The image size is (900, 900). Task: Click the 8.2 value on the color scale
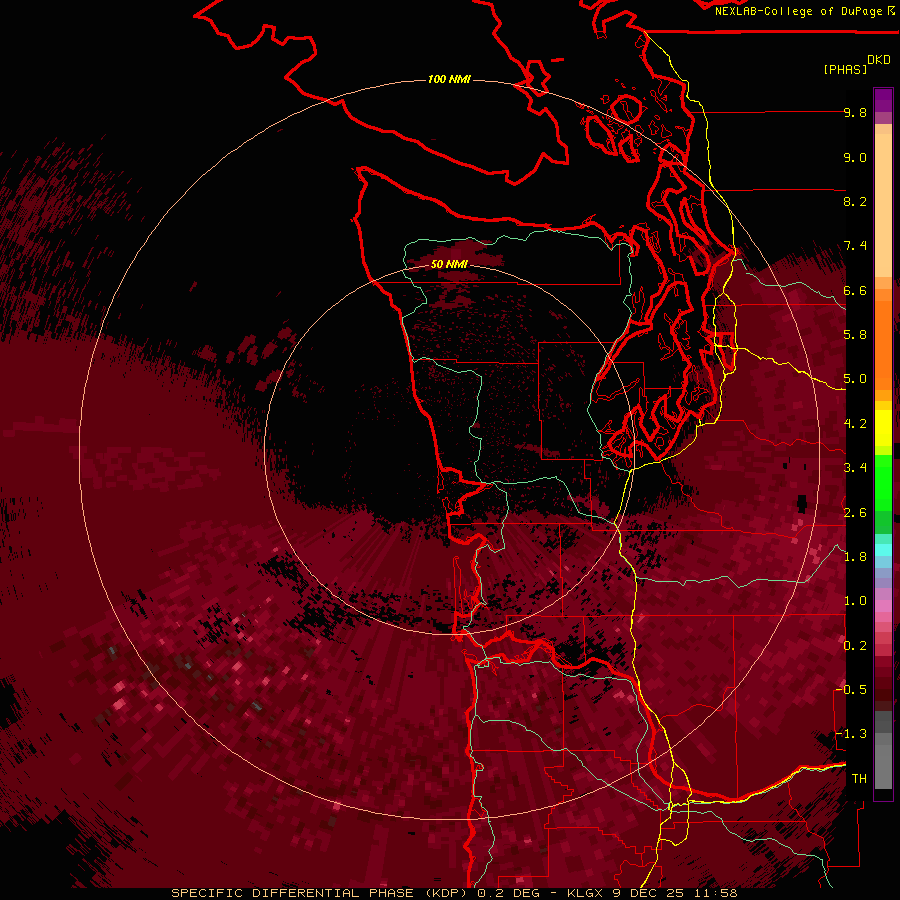point(855,201)
